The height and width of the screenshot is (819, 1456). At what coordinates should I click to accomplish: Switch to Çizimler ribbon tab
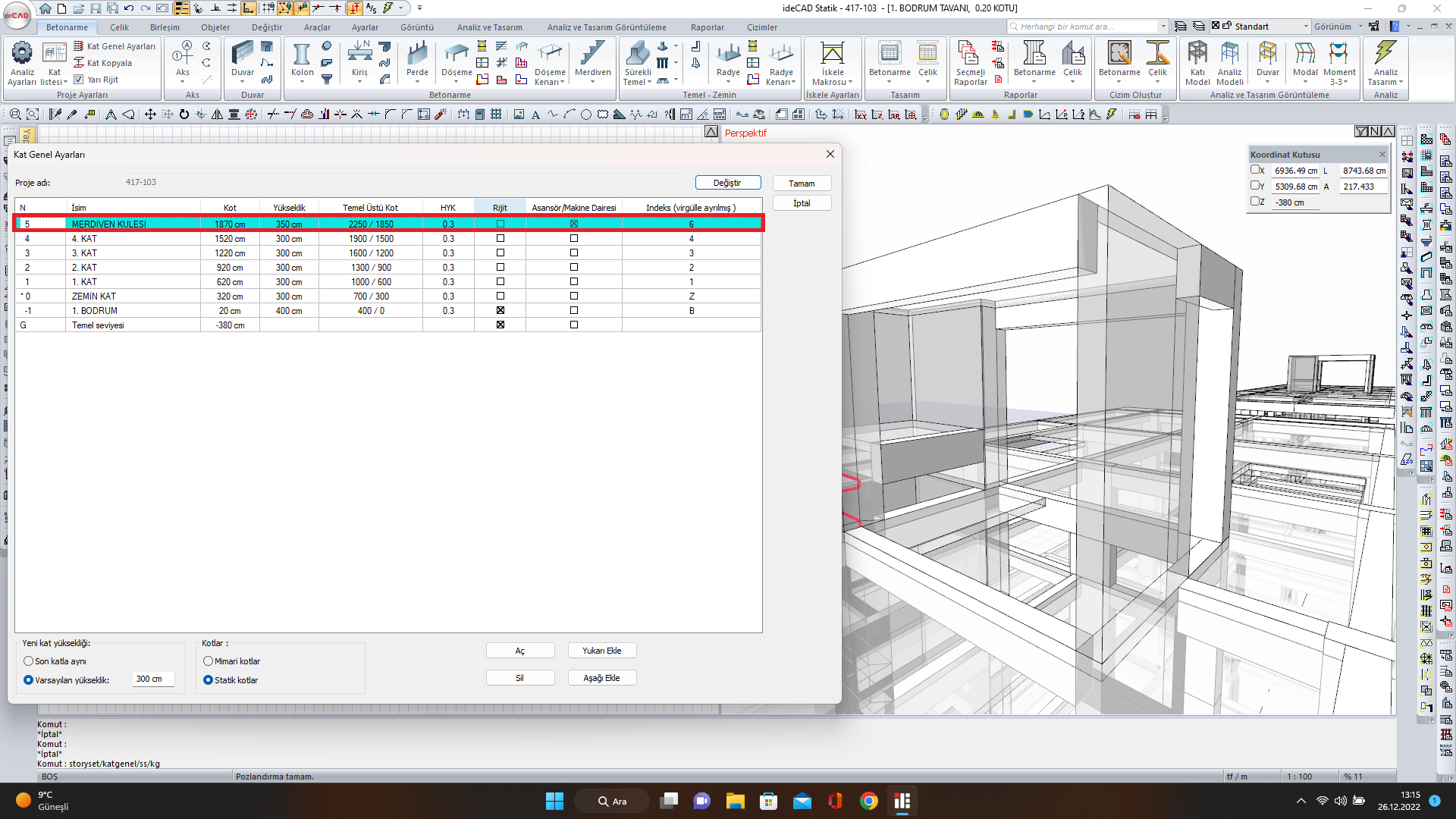pyautogui.click(x=761, y=27)
